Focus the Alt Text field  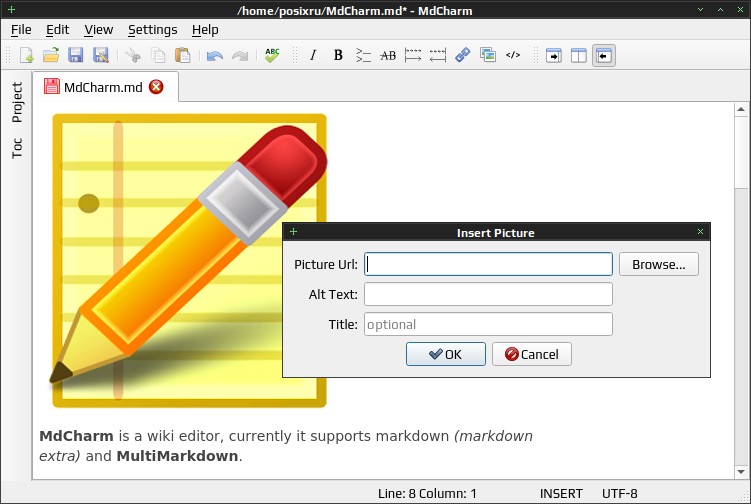(x=488, y=294)
